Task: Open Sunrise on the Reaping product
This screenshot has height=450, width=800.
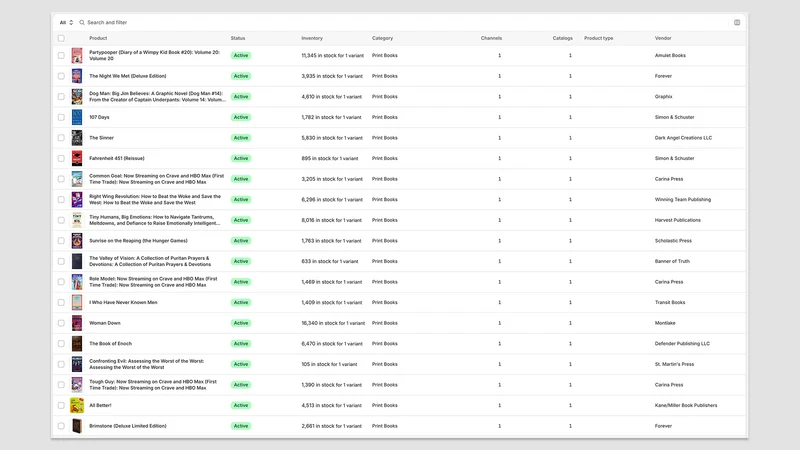Action: pyautogui.click(x=138, y=241)
